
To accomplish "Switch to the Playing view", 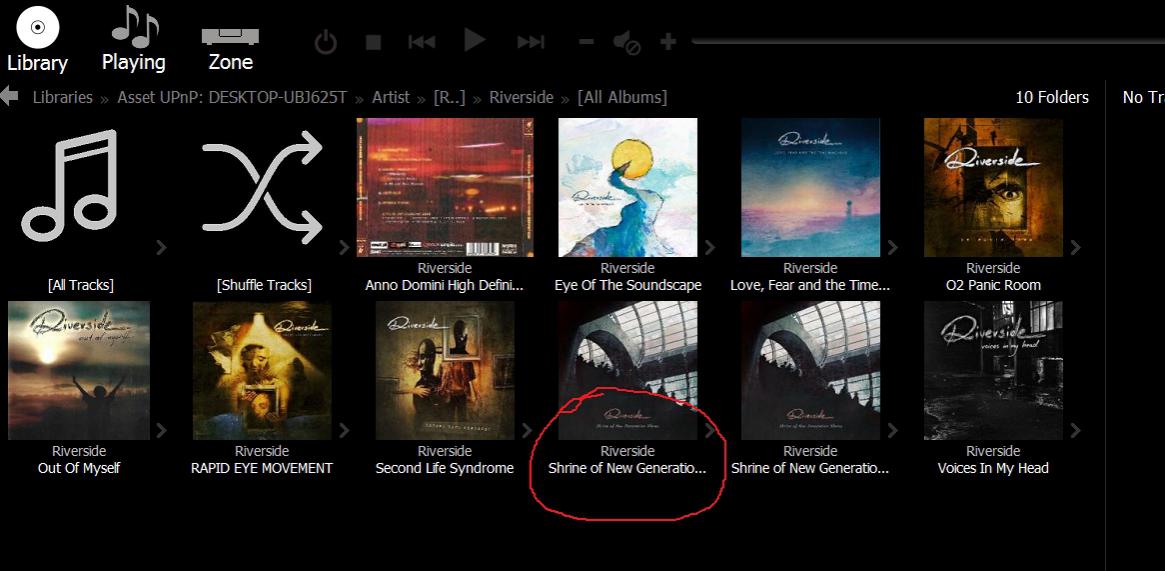I will coord(133,41).
